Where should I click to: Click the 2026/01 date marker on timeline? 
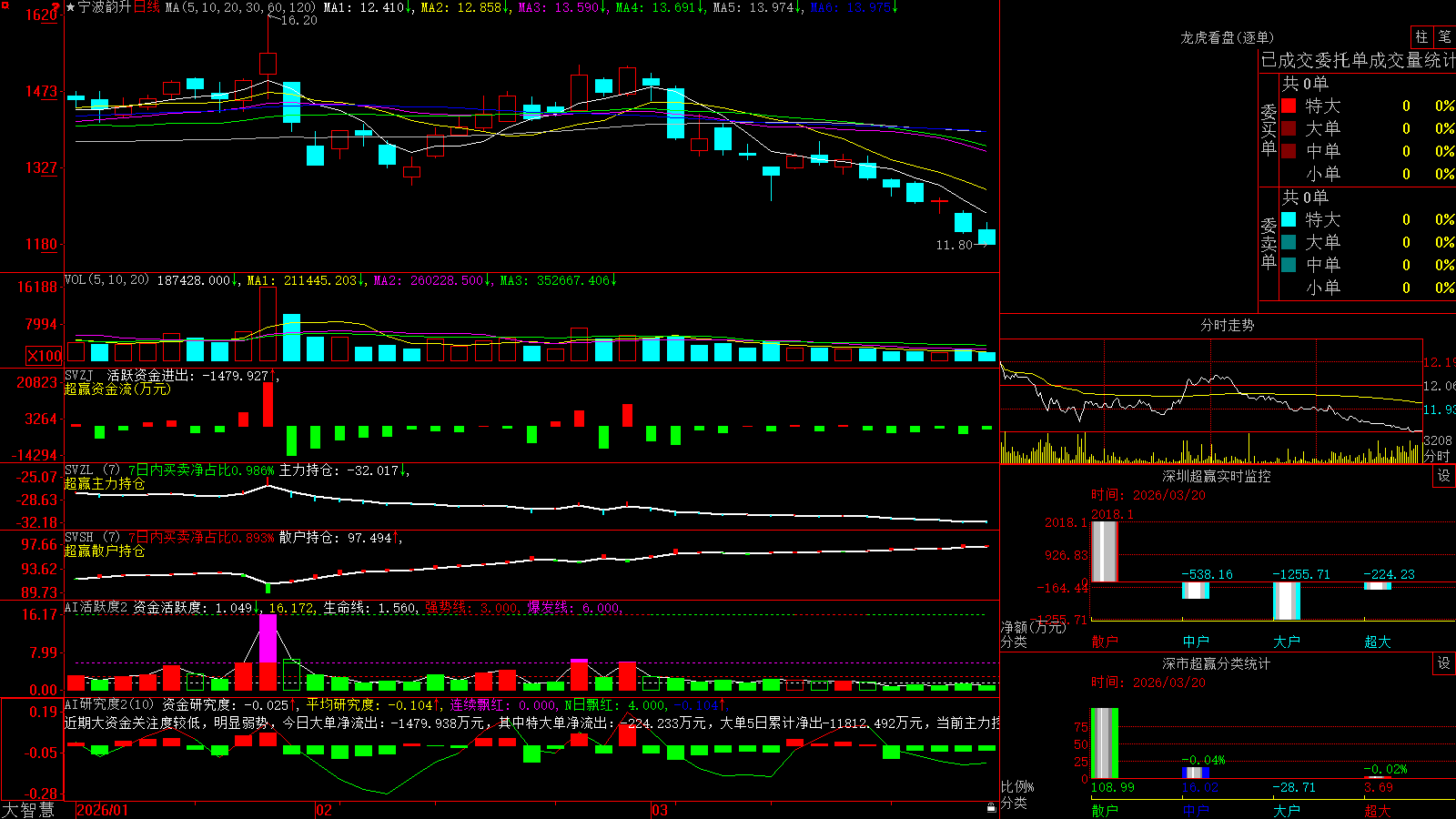click(103, 810)
